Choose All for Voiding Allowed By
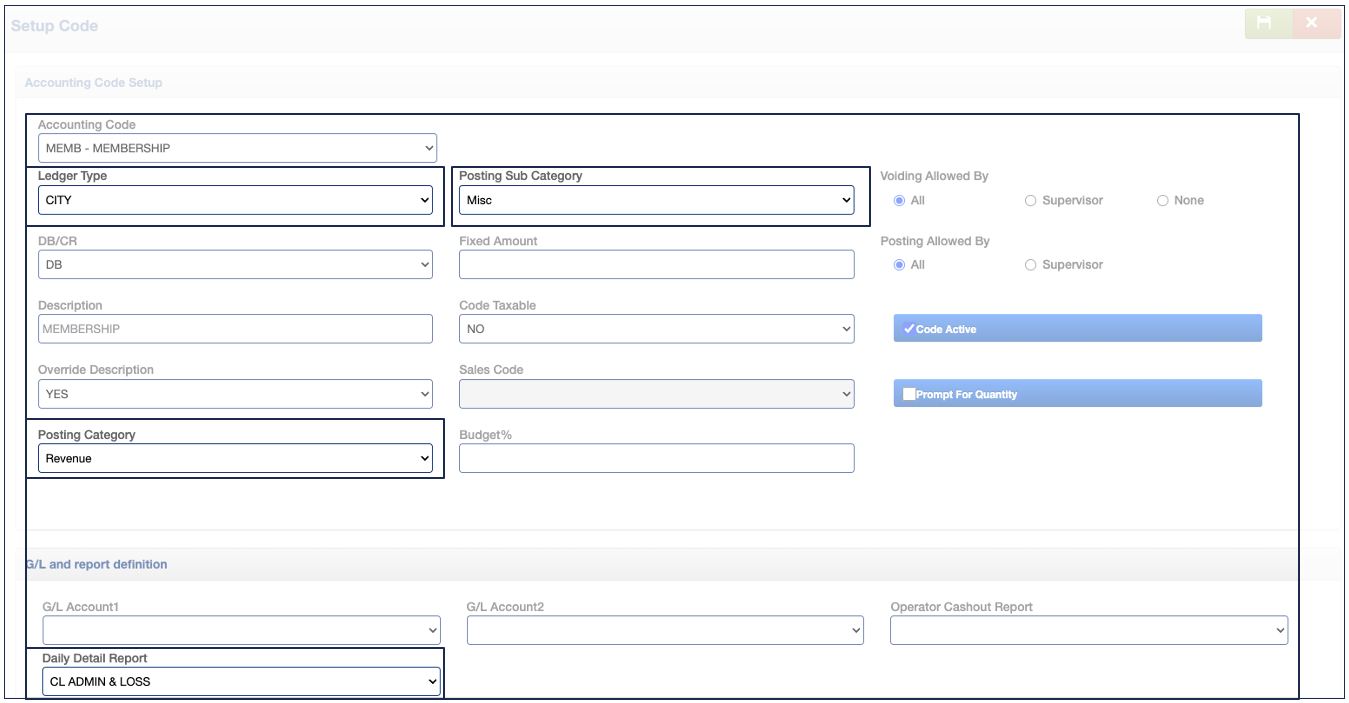This screenshot has height=703, width=1349. (900, 201)
